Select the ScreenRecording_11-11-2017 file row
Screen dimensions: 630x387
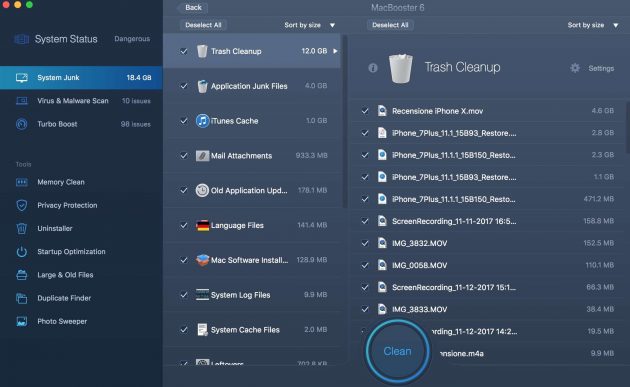coord(488,221)
